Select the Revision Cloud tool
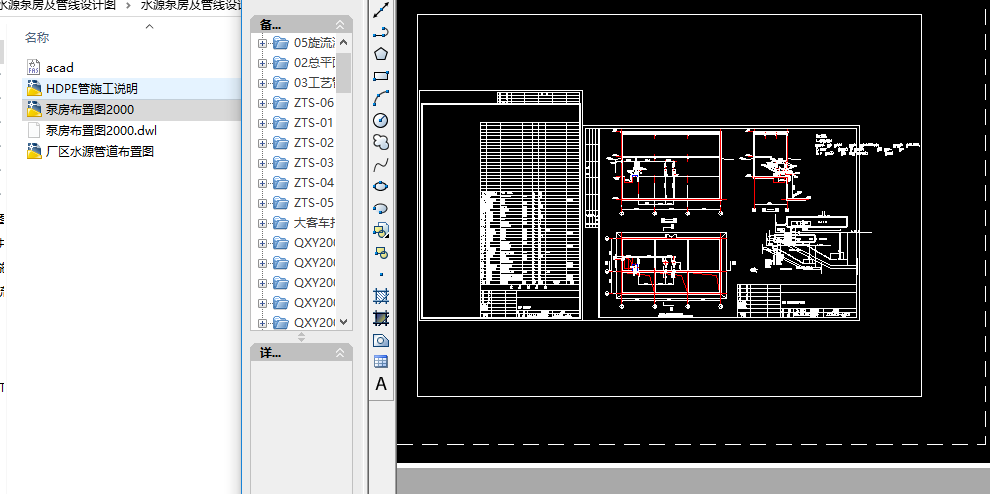This screenshot has height=494, width=990. (x=381, y=142)
